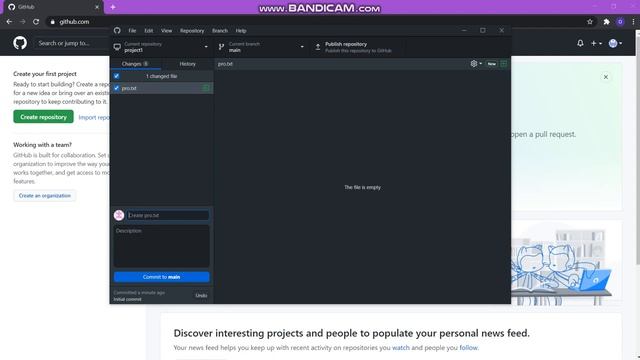Click the Commit to main button
640x360 pixels.
click(162, 277)
